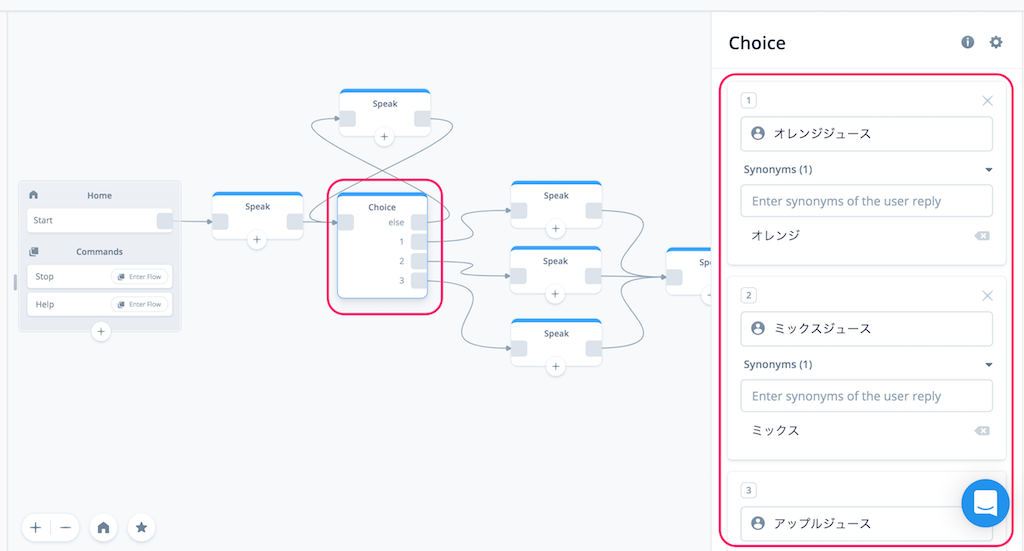Zoom out with the minus canvas button
This screenshot has height=551, width=1024.
[x=65, y=527]
